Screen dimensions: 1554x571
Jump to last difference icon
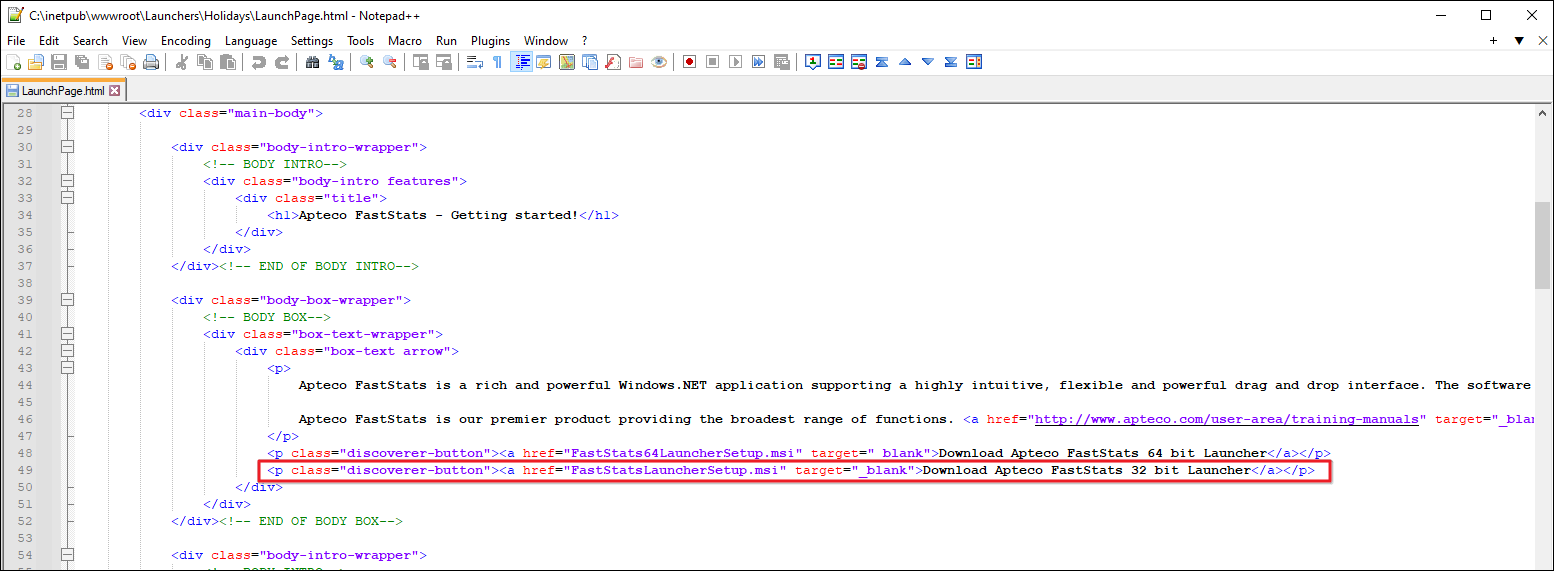[x=951, y=62]
